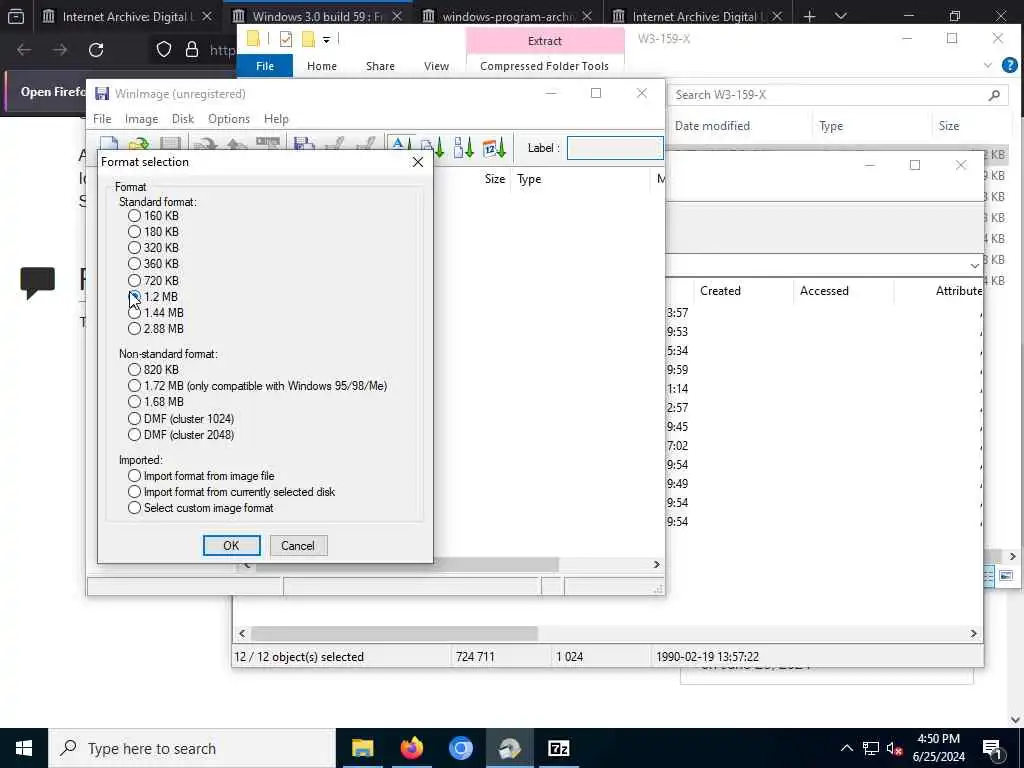Click the blue Chromium icon on taskbar
Viewport: 1024px width, 768px height.
460,748
